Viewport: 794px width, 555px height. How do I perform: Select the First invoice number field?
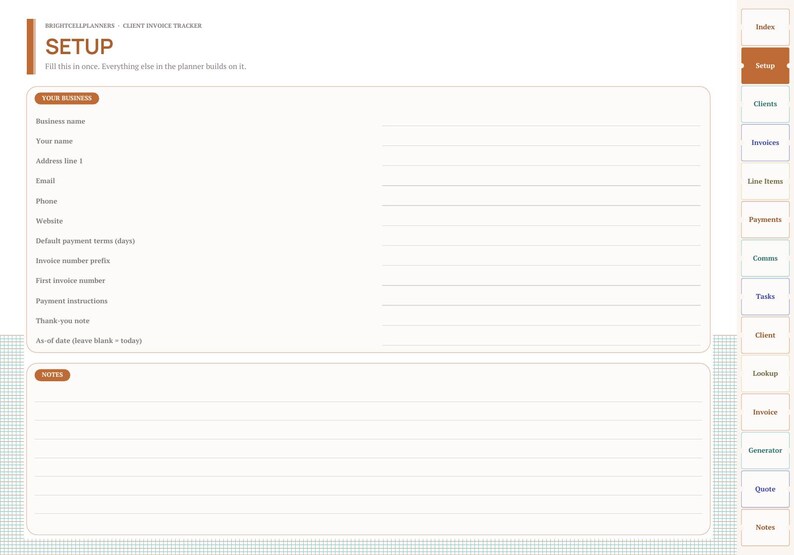pyautogui.click(x=541, y=280)
